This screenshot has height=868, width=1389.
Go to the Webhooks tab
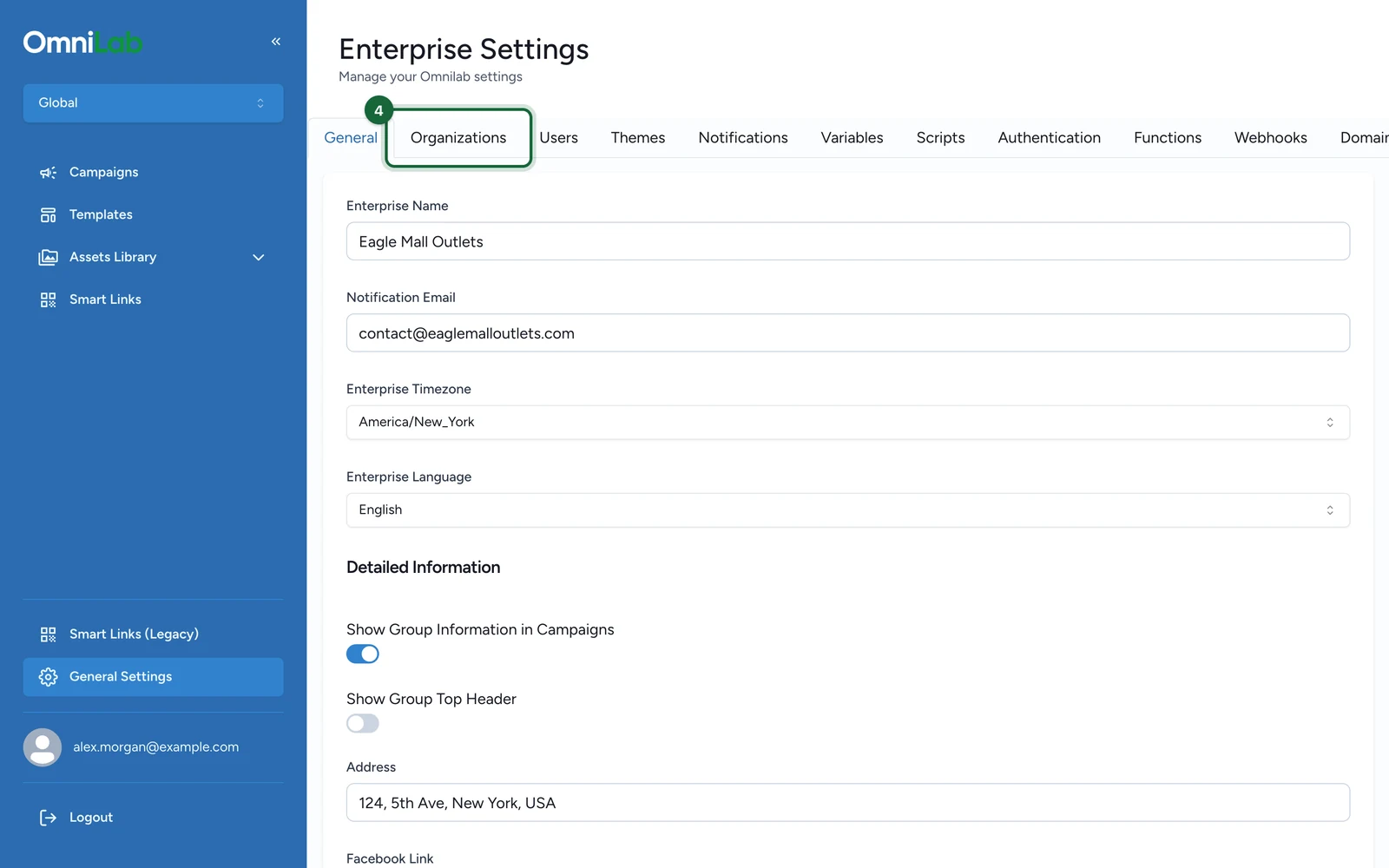click(x=1271, y=138)
